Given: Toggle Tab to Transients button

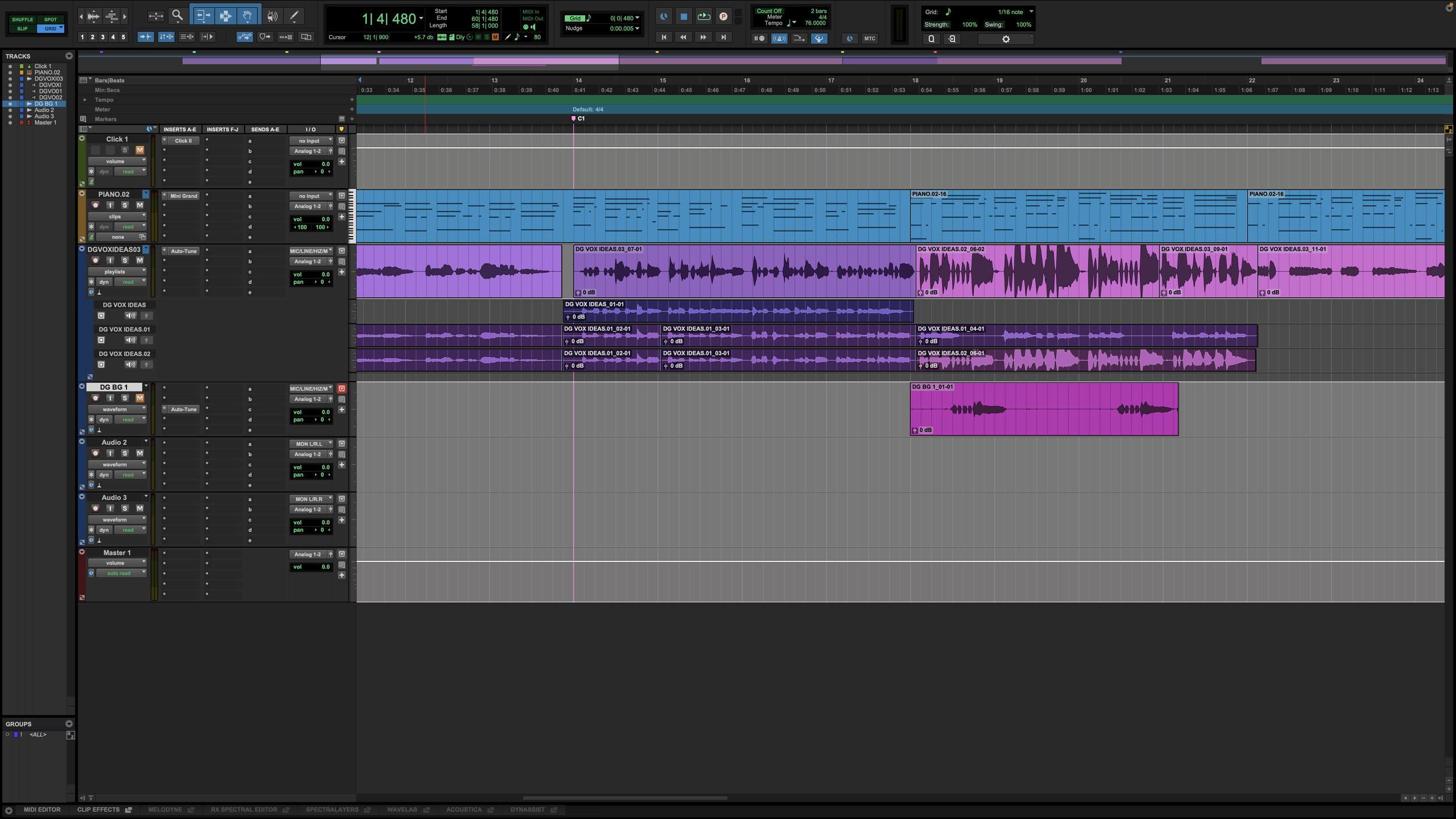Looking at the screenshot, I should 145,37.
